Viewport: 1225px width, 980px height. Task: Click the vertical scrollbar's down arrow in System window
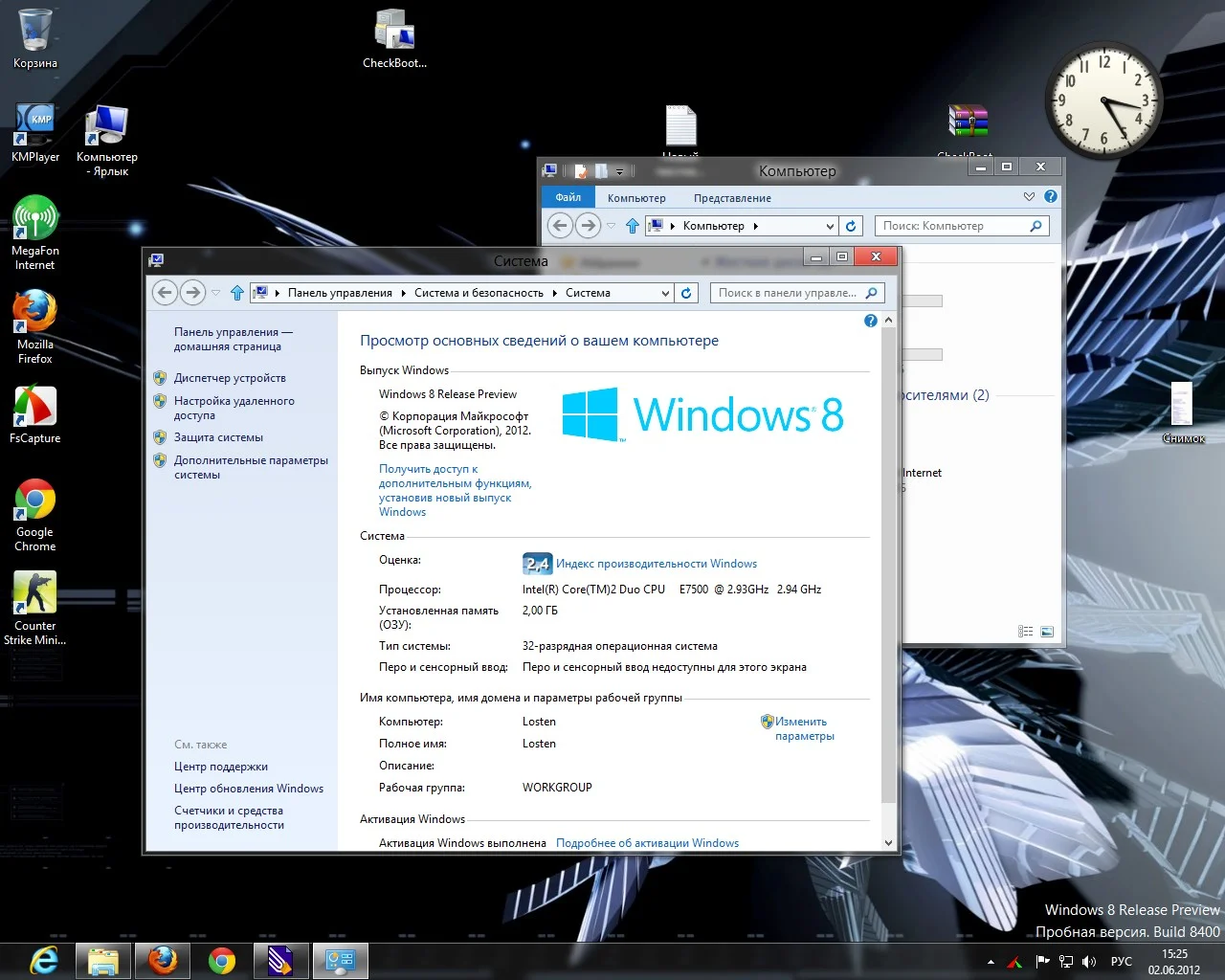point(888,843)
